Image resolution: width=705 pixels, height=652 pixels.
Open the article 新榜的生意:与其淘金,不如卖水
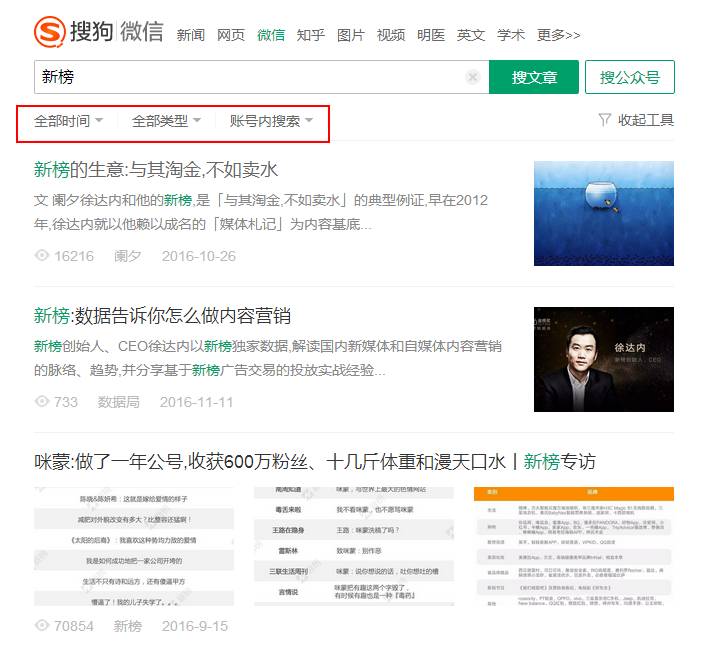click(x=155, y=169)
